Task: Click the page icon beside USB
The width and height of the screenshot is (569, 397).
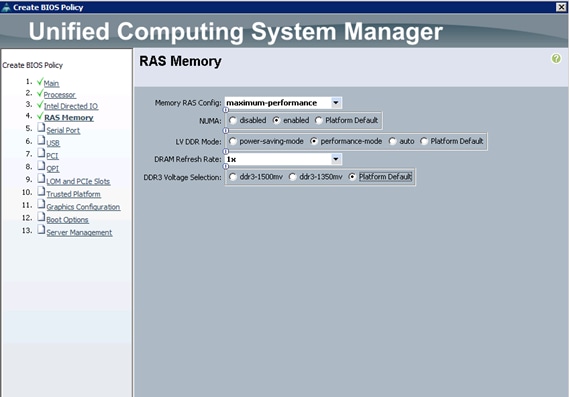Action: click(41, 140)
